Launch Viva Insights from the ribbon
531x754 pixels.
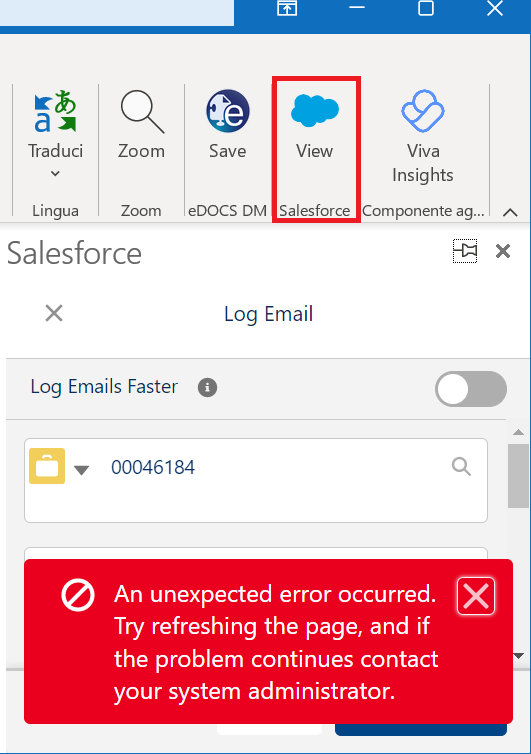pyautogui.click(x=423, y=136)
